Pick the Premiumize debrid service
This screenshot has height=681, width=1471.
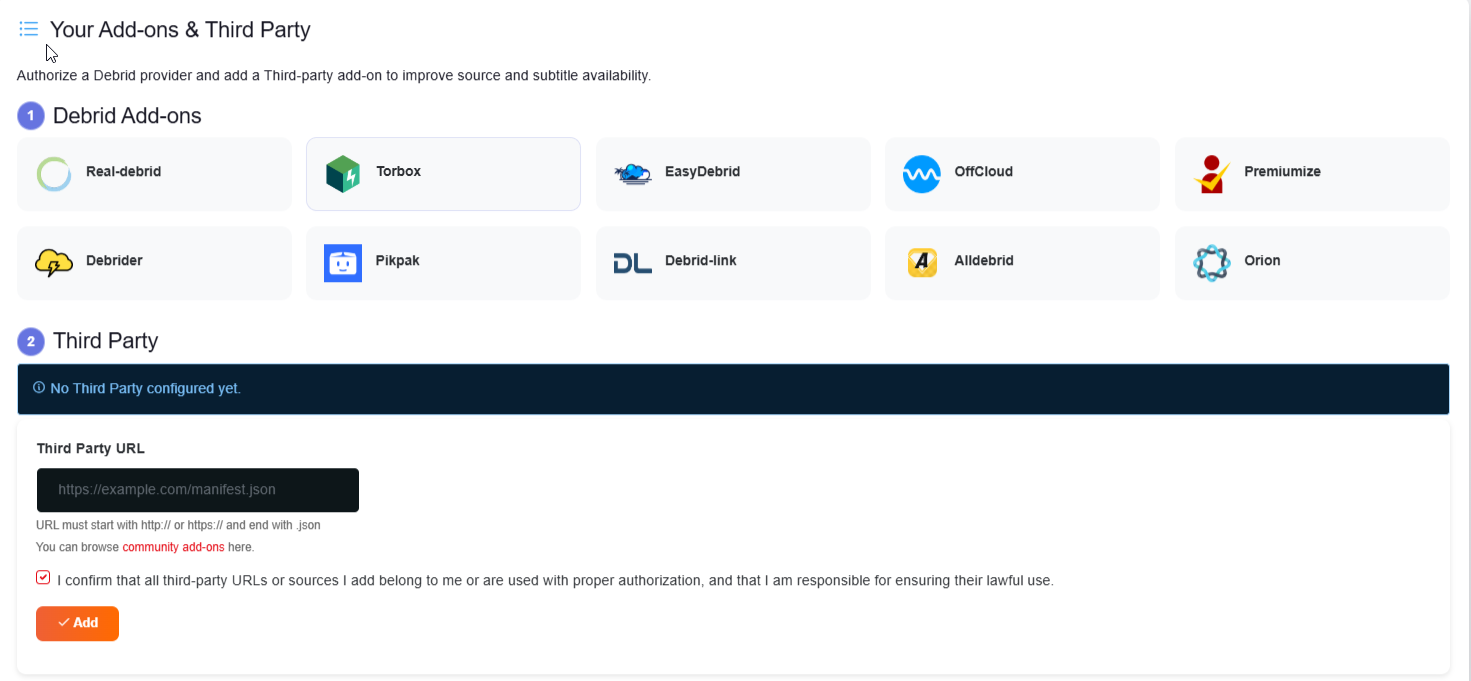[1211, 171]
